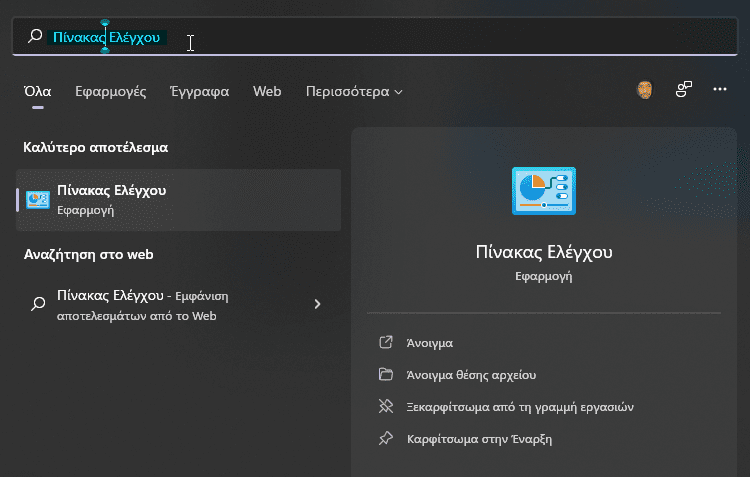Expand the Περισσότερα dropdown
Screen dimensions: 750x477
coord(354,91)
